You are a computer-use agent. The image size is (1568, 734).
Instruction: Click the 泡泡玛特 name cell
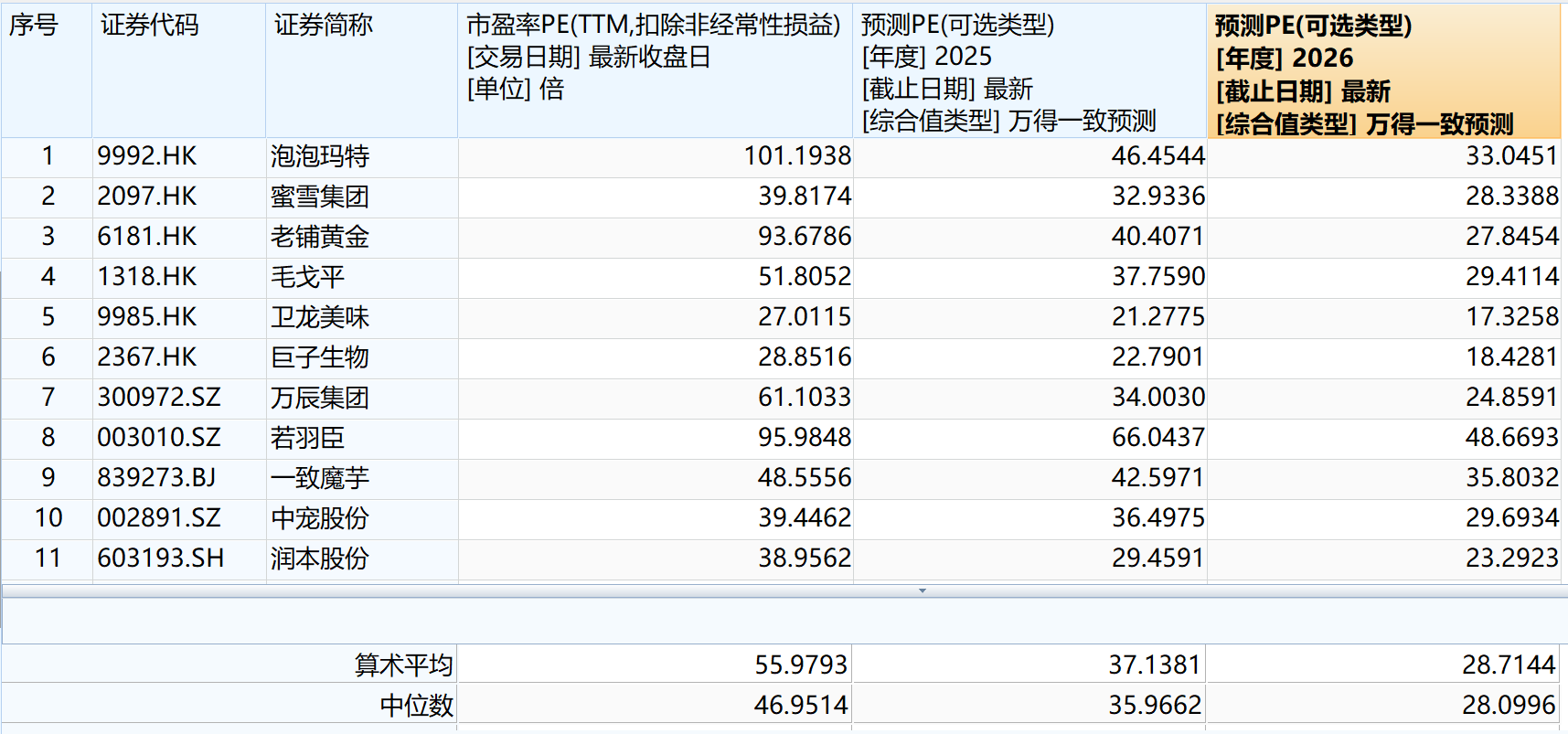(x=319, y=156)
